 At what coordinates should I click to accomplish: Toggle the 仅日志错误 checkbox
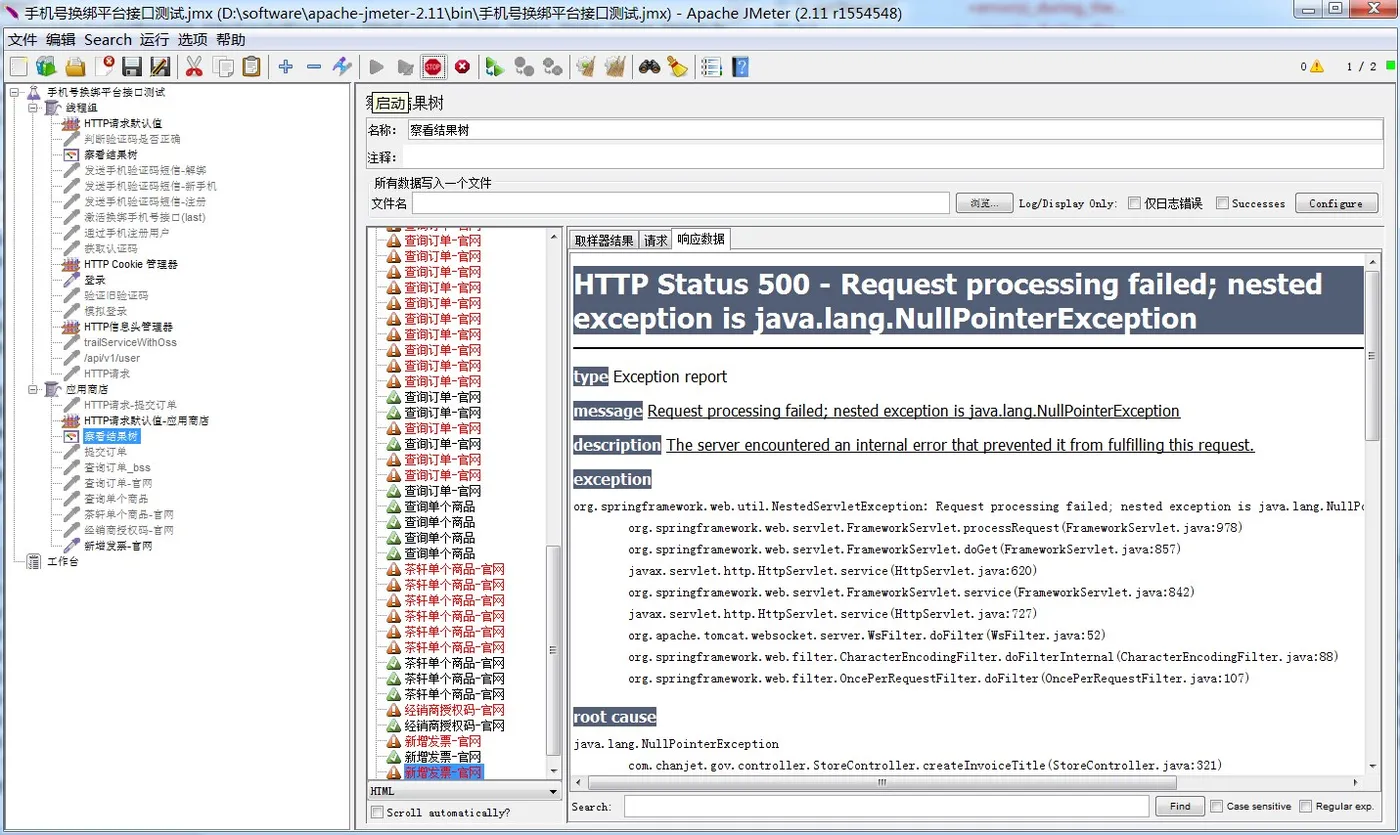[1134, 203]
